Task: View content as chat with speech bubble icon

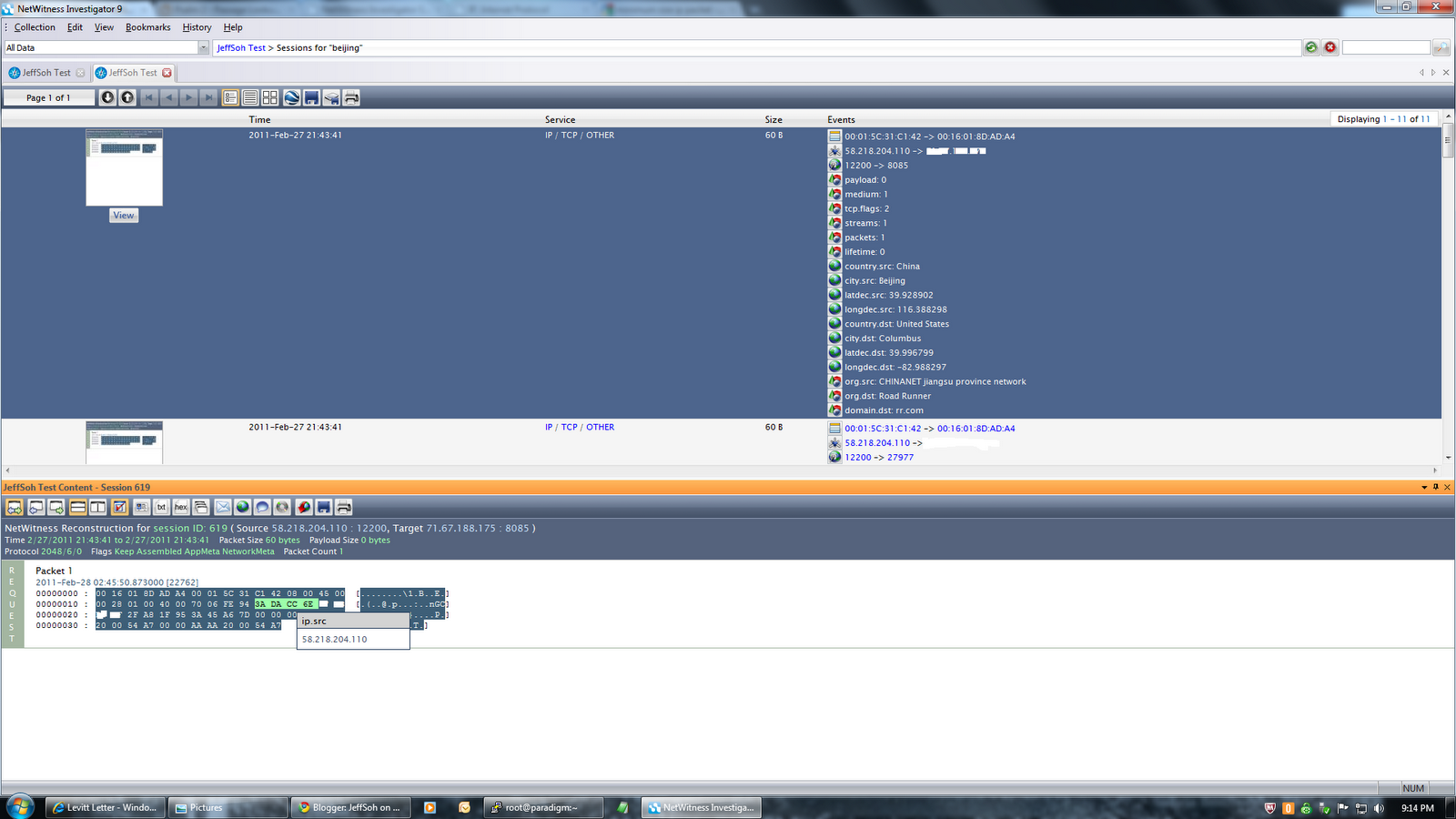Action: click(x=262, y=507)
